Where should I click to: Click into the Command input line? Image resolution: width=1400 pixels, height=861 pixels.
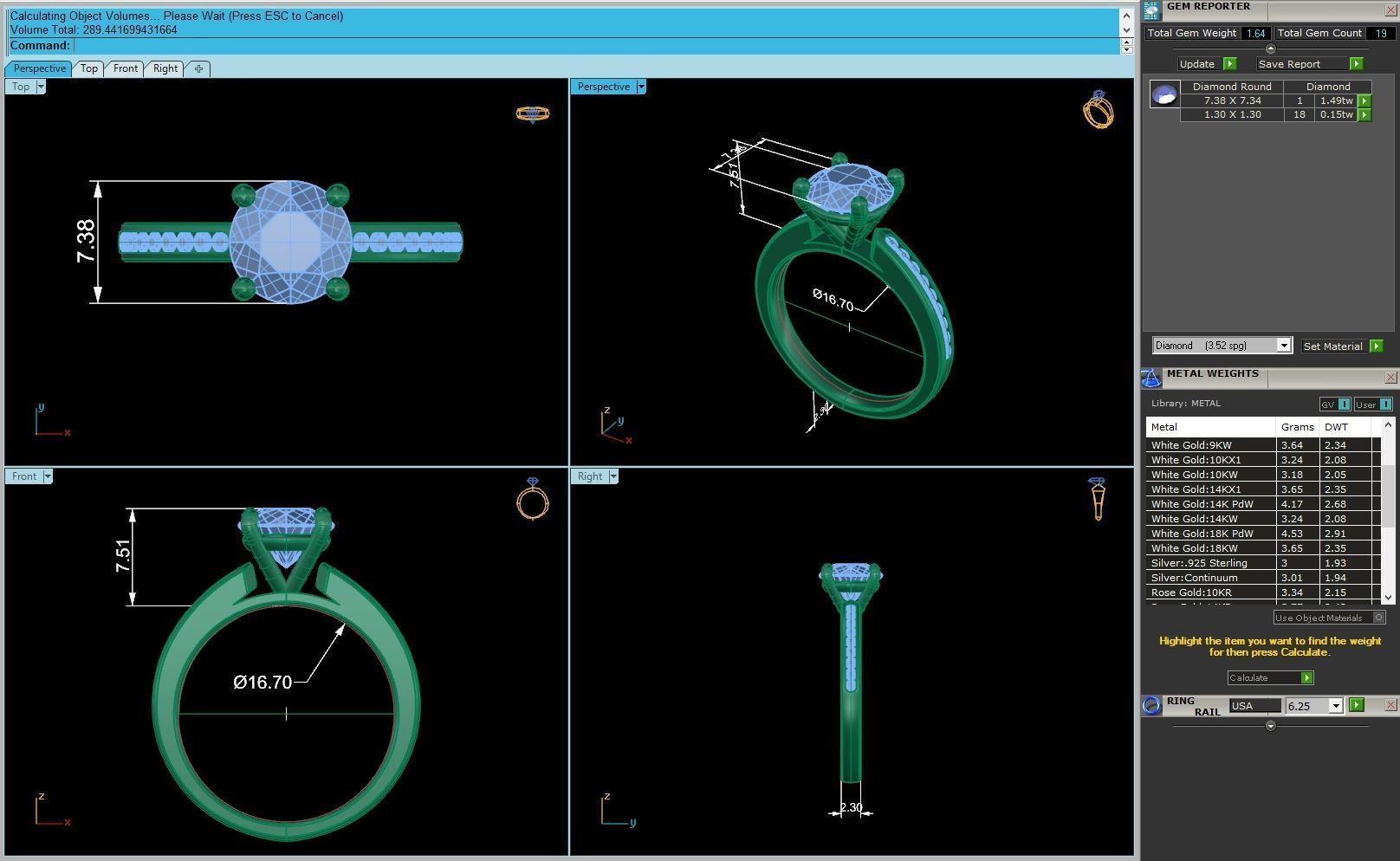(596, 46)
